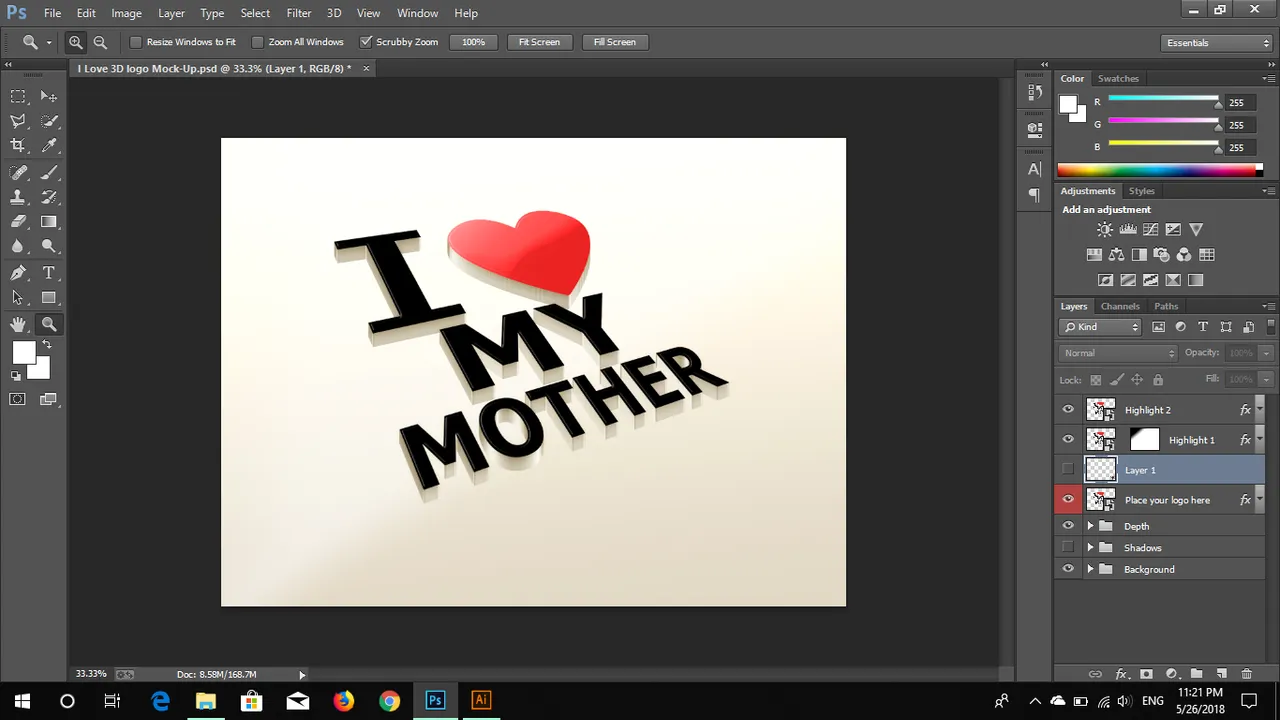The image size is (1280, 720).
Task: Open the Layer menu
Action: (171, 13)
